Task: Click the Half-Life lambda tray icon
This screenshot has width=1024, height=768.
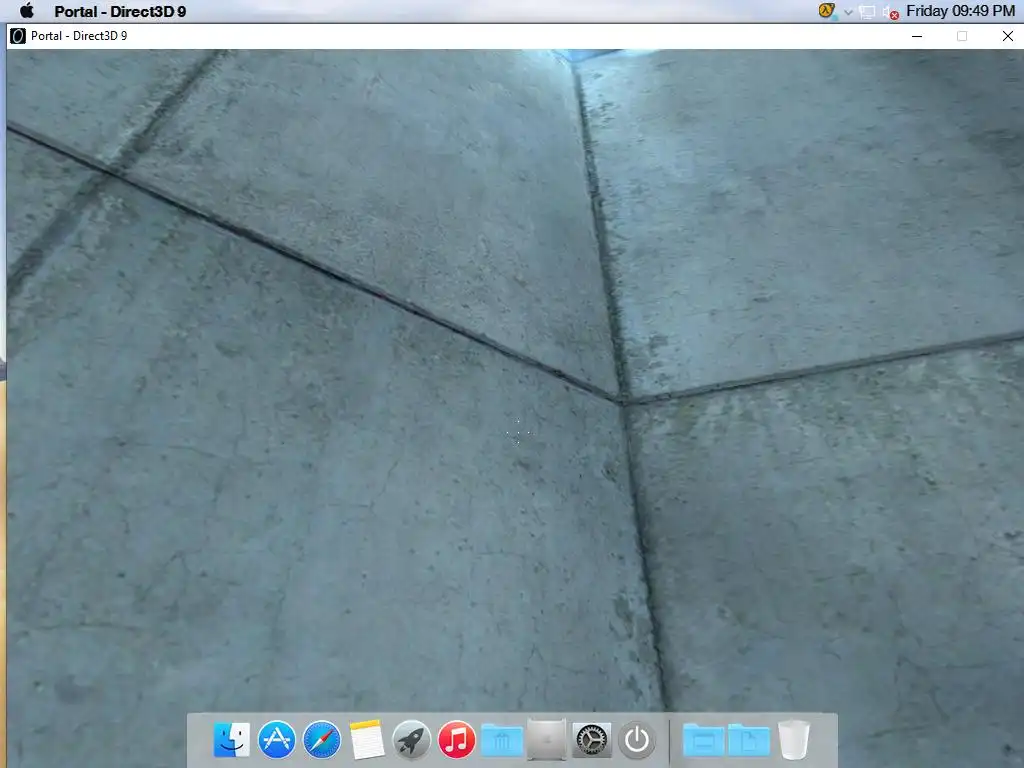Action: click(827, 10)
